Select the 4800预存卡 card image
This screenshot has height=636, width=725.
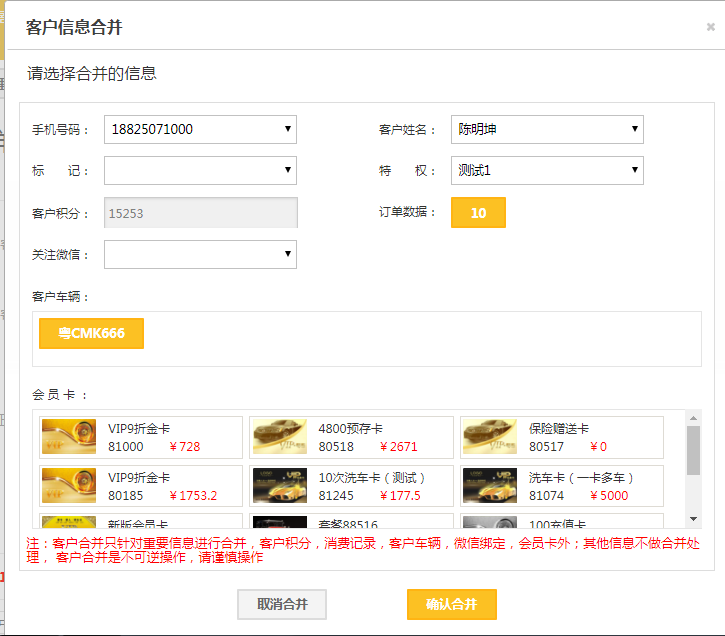click(x=280, y=437)
